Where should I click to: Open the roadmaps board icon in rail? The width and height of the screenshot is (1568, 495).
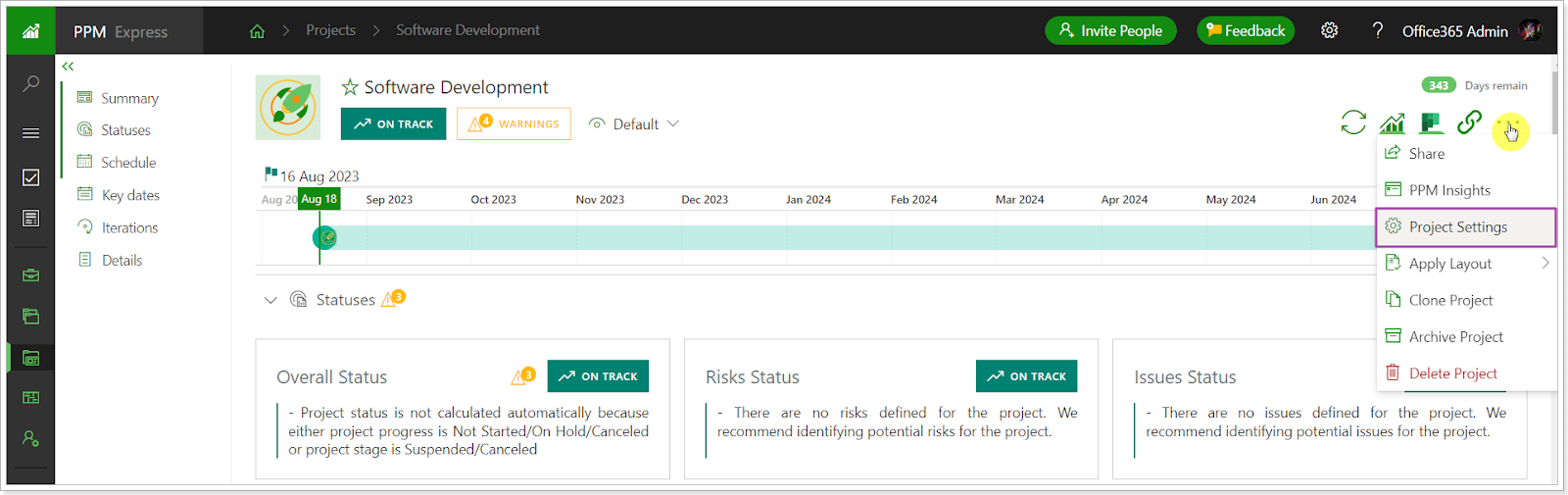click(31, 398)
